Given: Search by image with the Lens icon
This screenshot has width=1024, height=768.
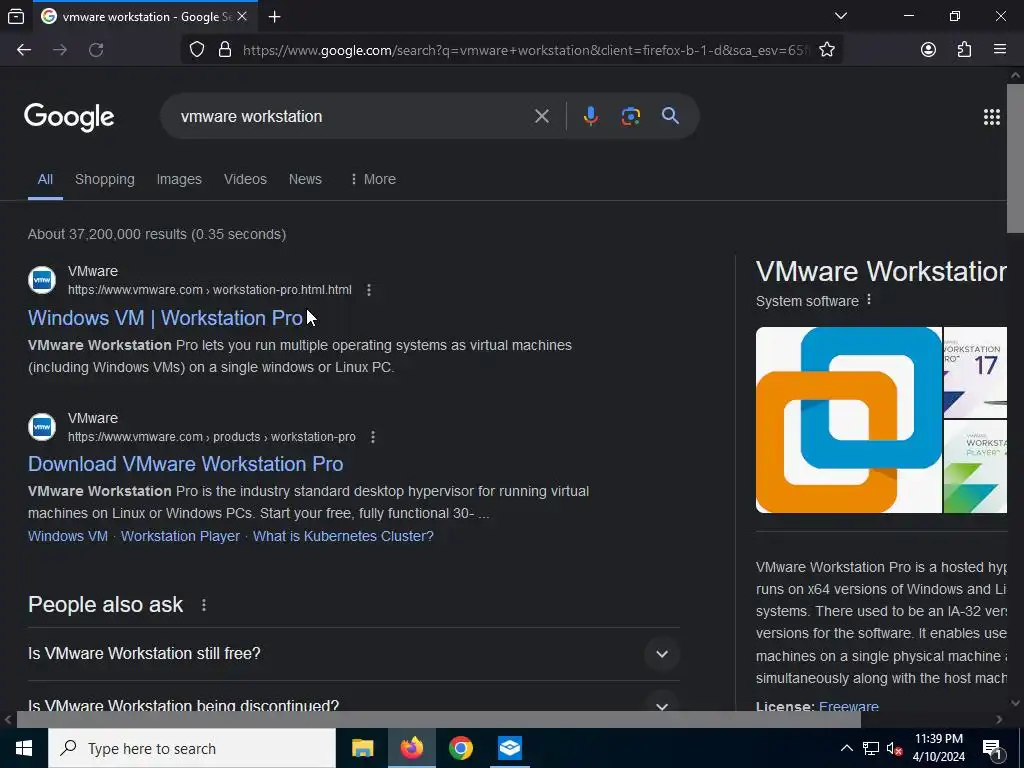Looking at the screenshot, I should click(x=630, y=116).
